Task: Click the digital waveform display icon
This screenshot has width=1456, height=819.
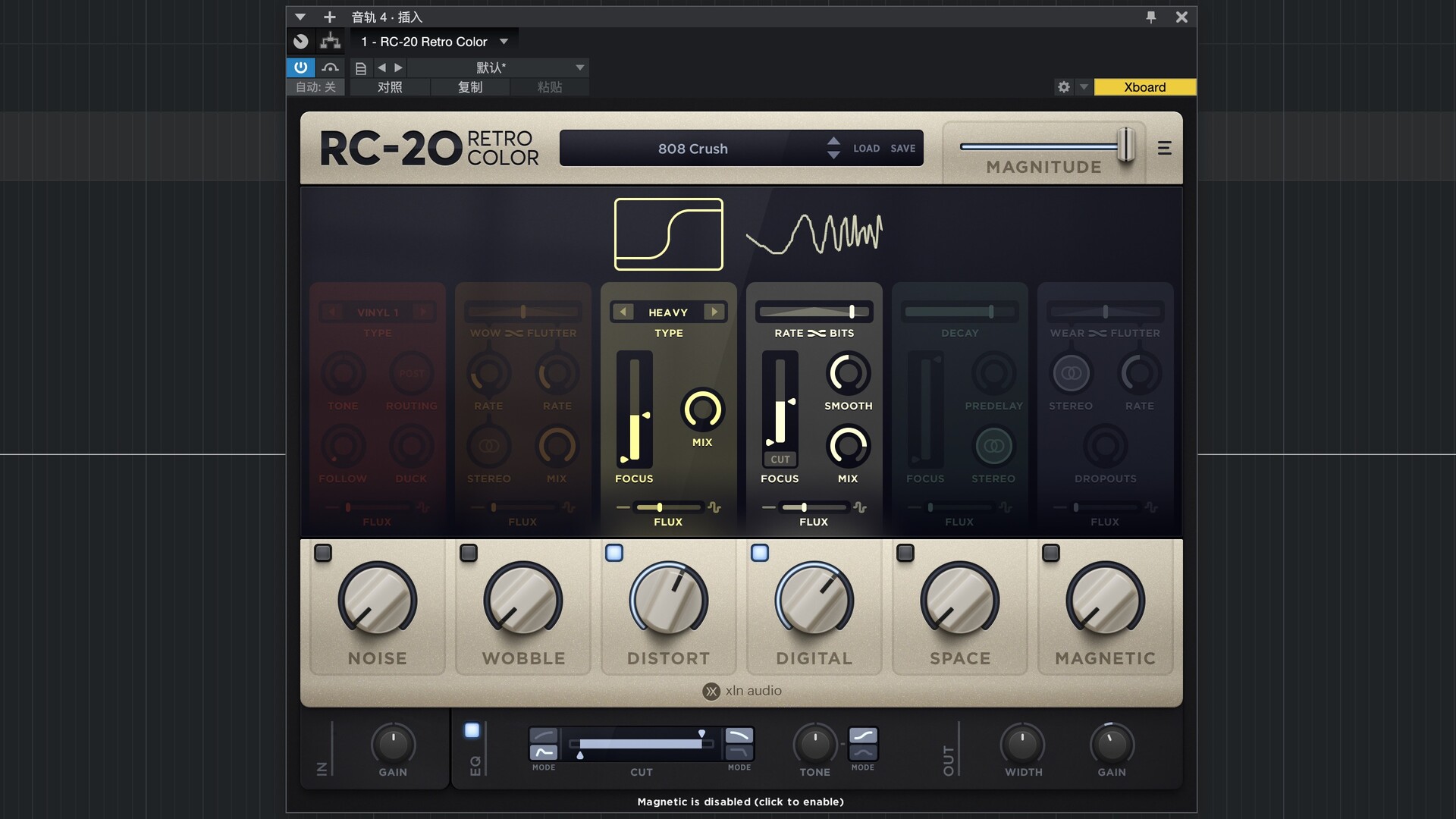Action: [x=814, y=234]
